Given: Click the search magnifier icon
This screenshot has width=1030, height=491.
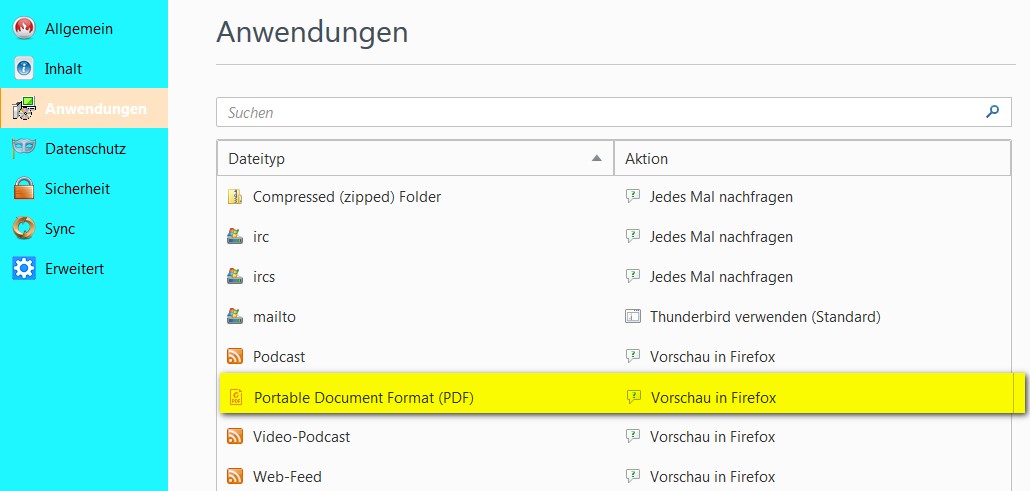Looking at the screenshot, I should click(x=992, y=112).
